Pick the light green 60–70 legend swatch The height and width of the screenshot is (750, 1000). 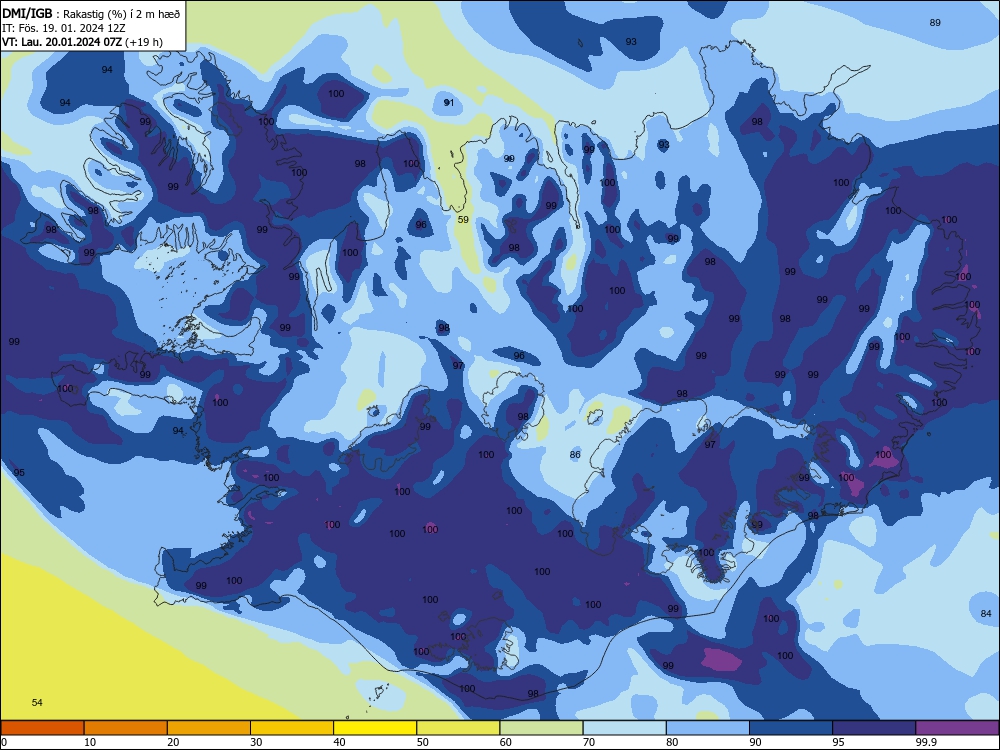point(541,728)
